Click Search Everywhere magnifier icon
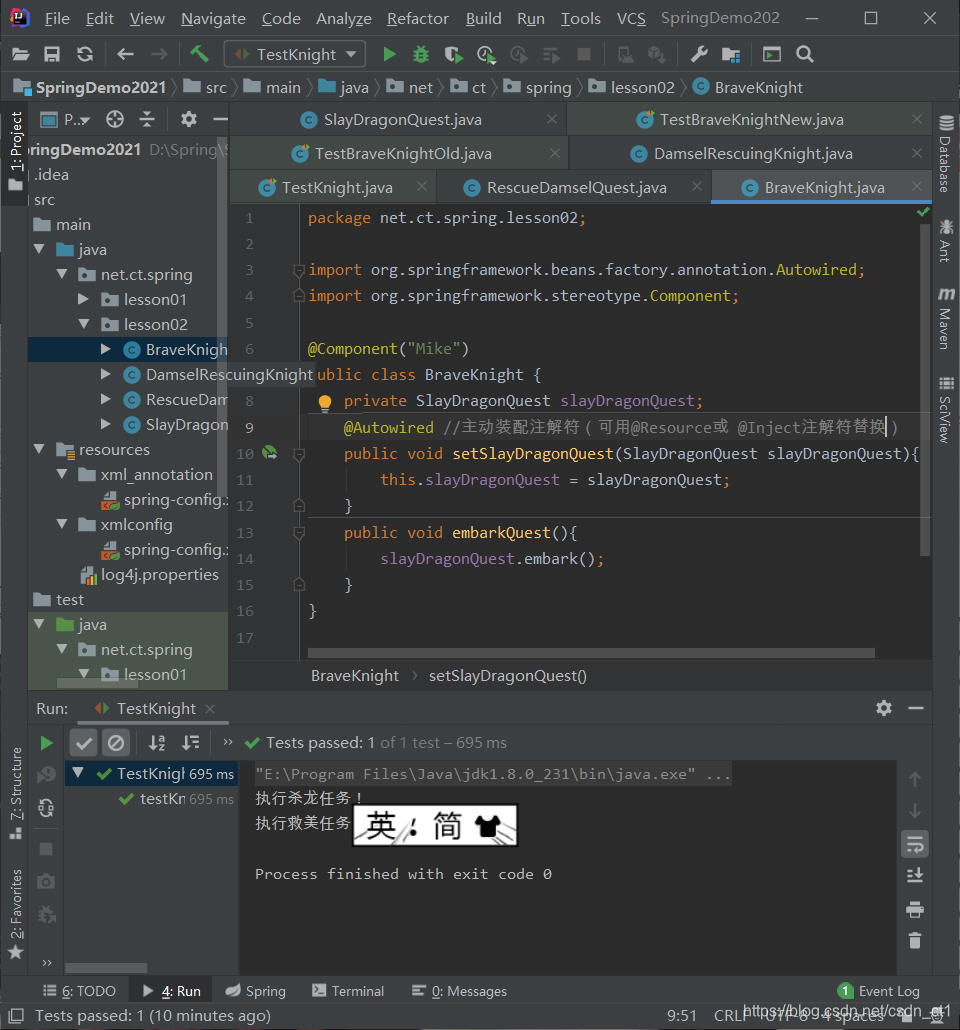Screen dimensions: 960x1030 [x=805, y=55]
